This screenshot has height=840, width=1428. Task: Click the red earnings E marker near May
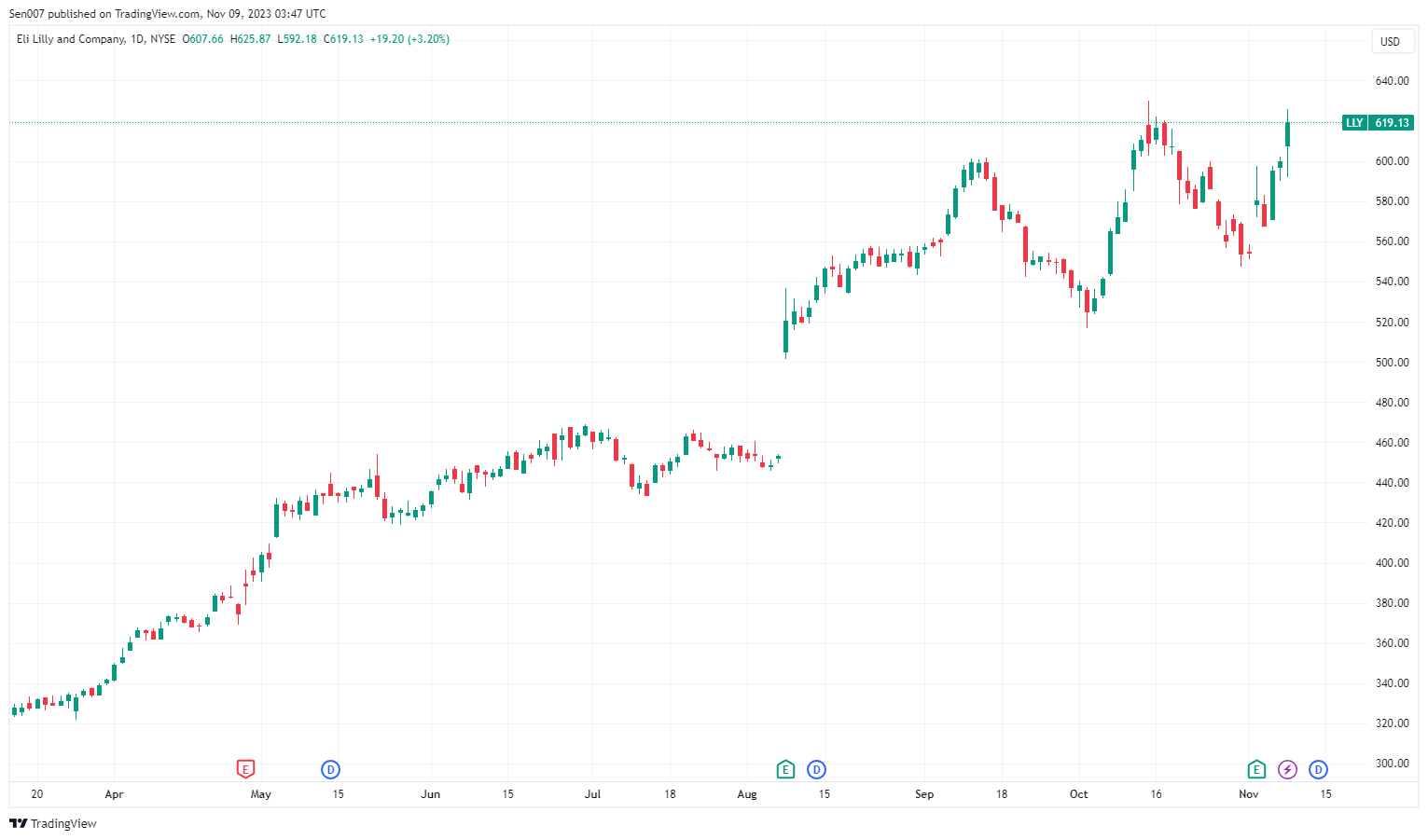click(245, 769)
